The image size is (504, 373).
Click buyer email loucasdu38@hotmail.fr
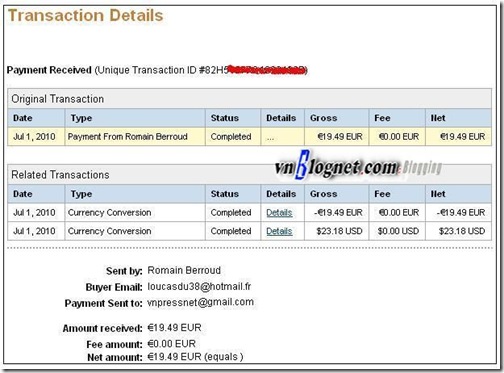[x=199, y=287]
